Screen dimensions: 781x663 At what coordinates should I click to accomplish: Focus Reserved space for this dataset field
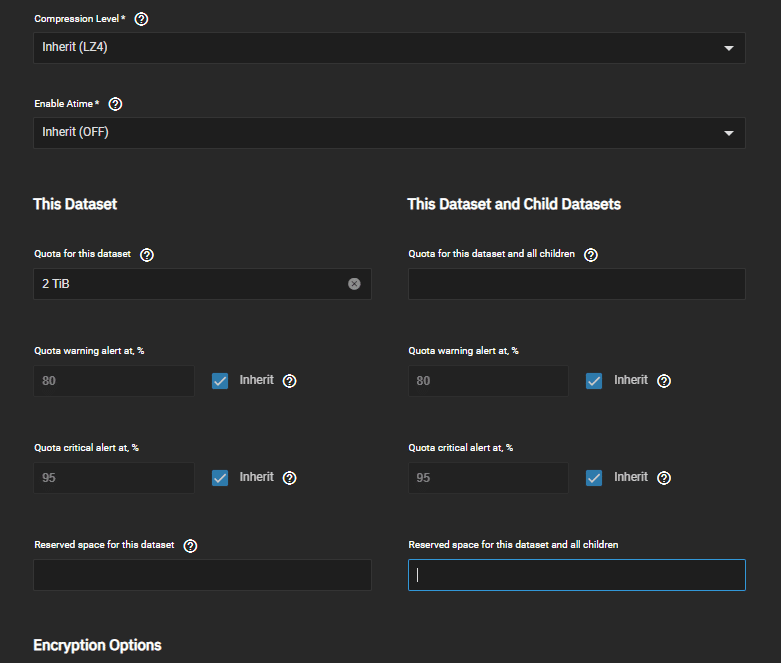(202, 575)
